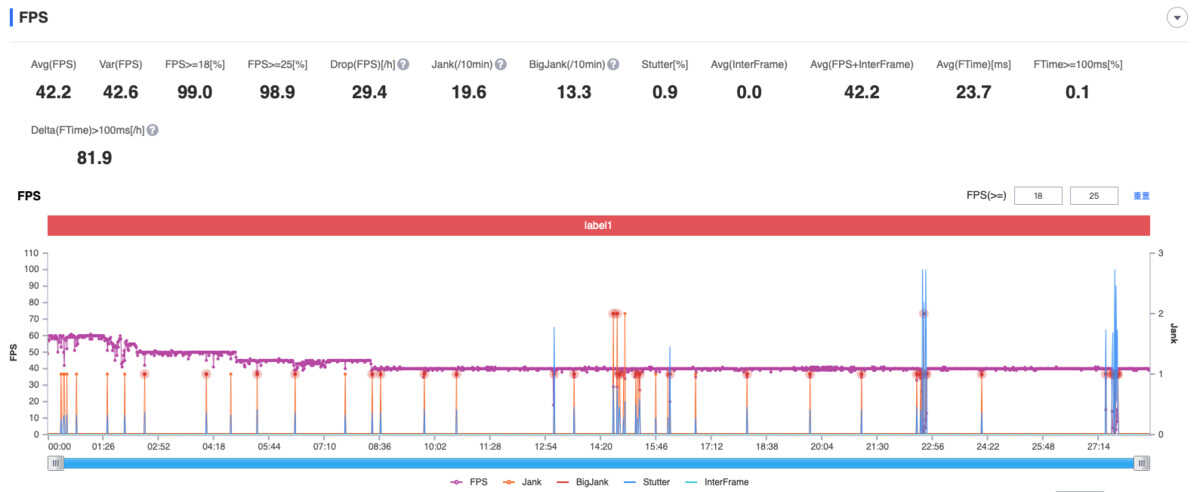Click the FPS threshold field showing 18
1200x492 pixels.
tap(1038, 196)
